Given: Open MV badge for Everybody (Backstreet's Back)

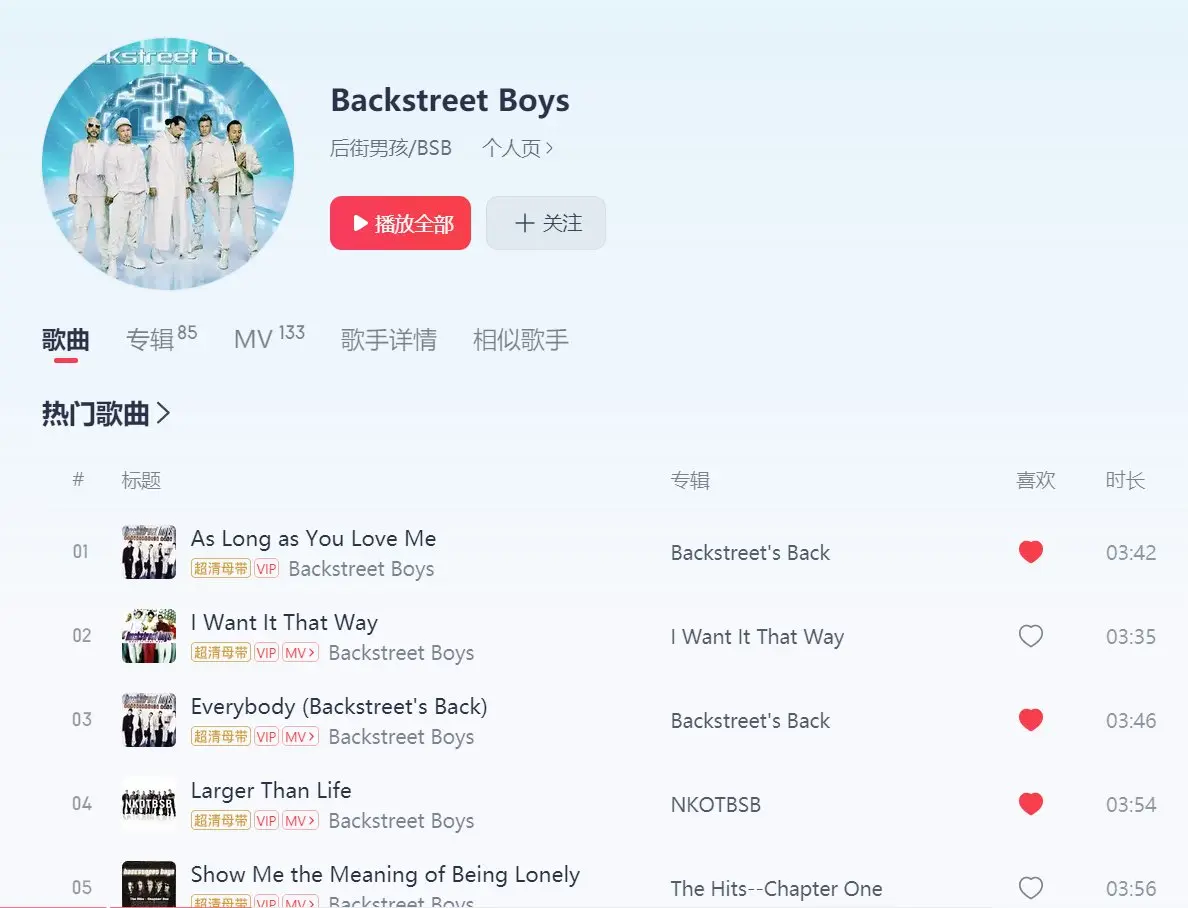Looking at the screenshot, I should [300, 737].
